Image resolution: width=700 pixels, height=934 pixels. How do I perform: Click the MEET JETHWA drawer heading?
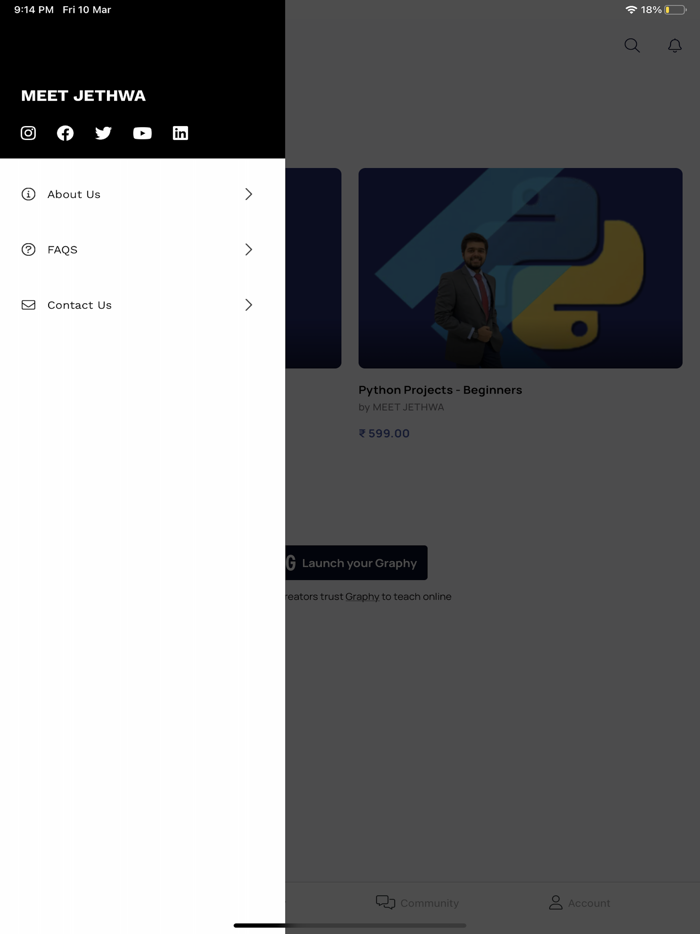click(x=83, y=96)
